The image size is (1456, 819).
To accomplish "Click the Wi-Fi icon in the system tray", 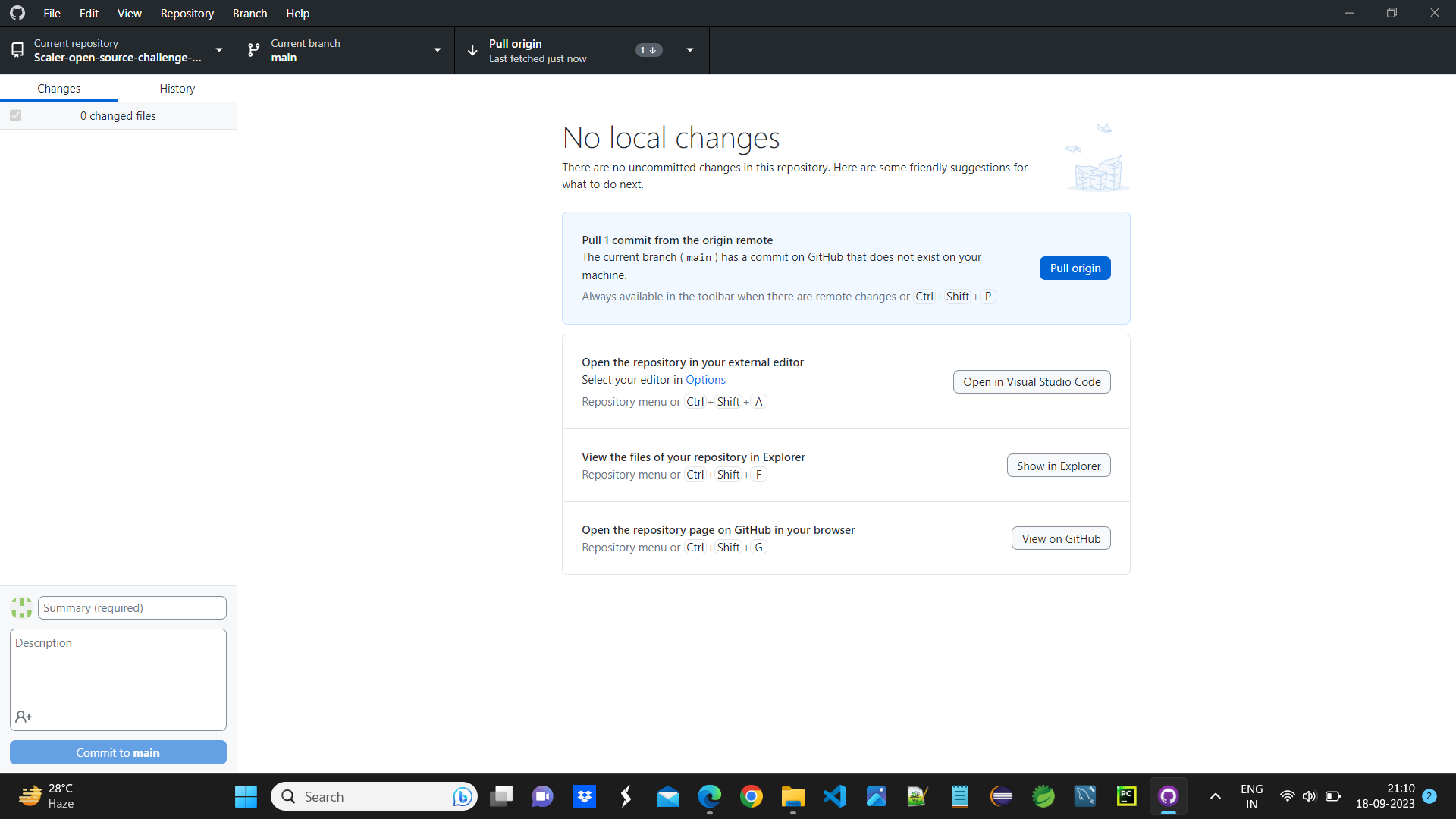I will (x=1288, y=796).
